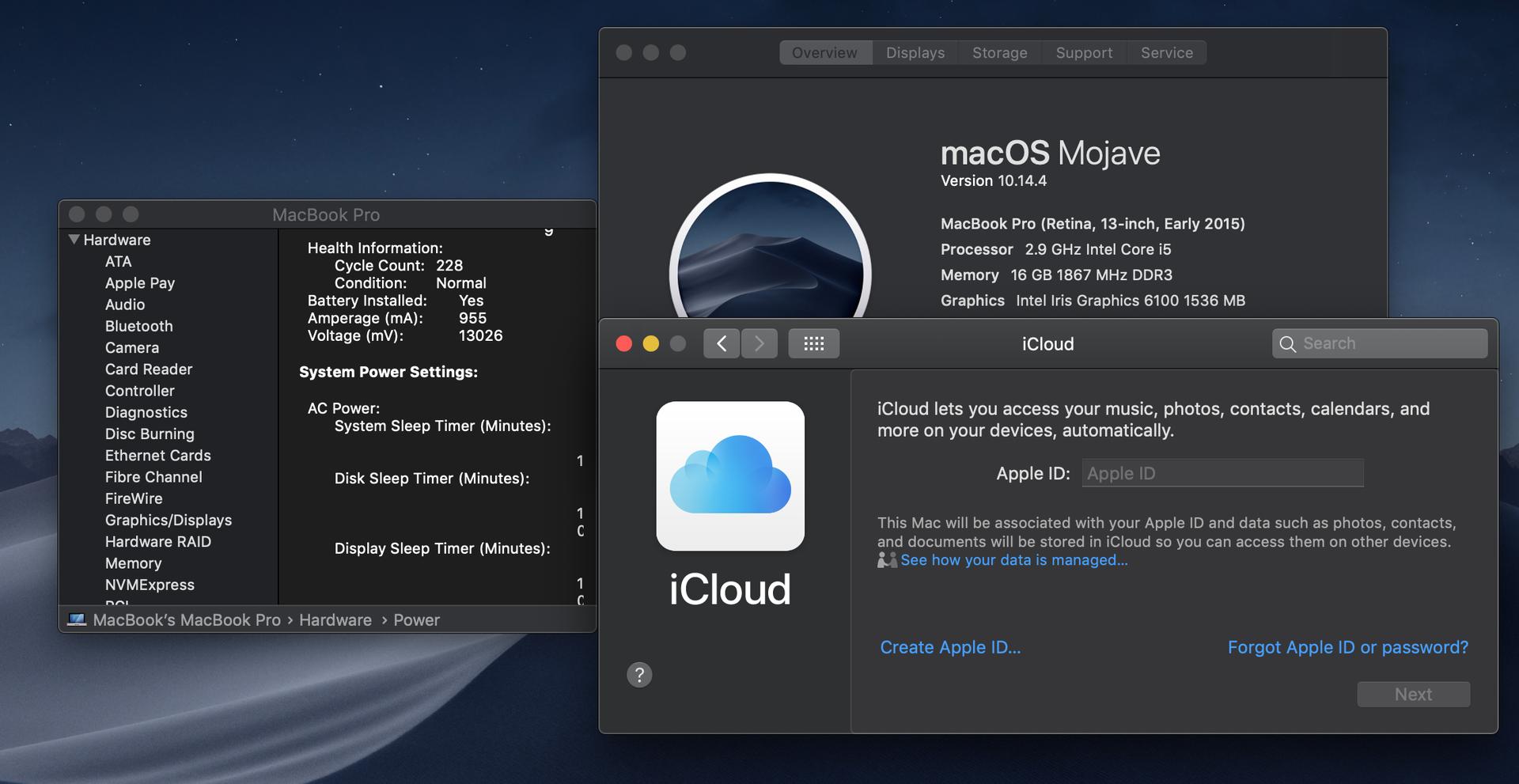1519x784 pixels.
Task: Focus the Apple ID text field
Action: click(1222, 473)
